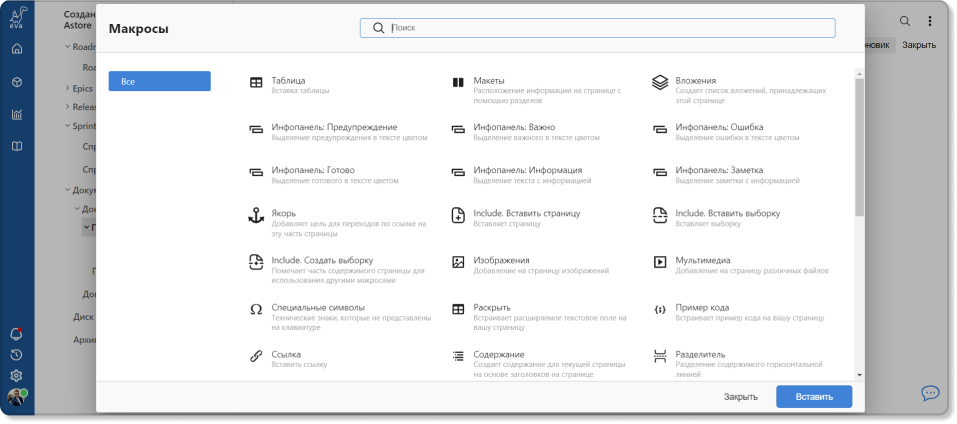Select Инфопанель: Предупреждение icon
Screen dimensions: 957x424
pos(256,129)
